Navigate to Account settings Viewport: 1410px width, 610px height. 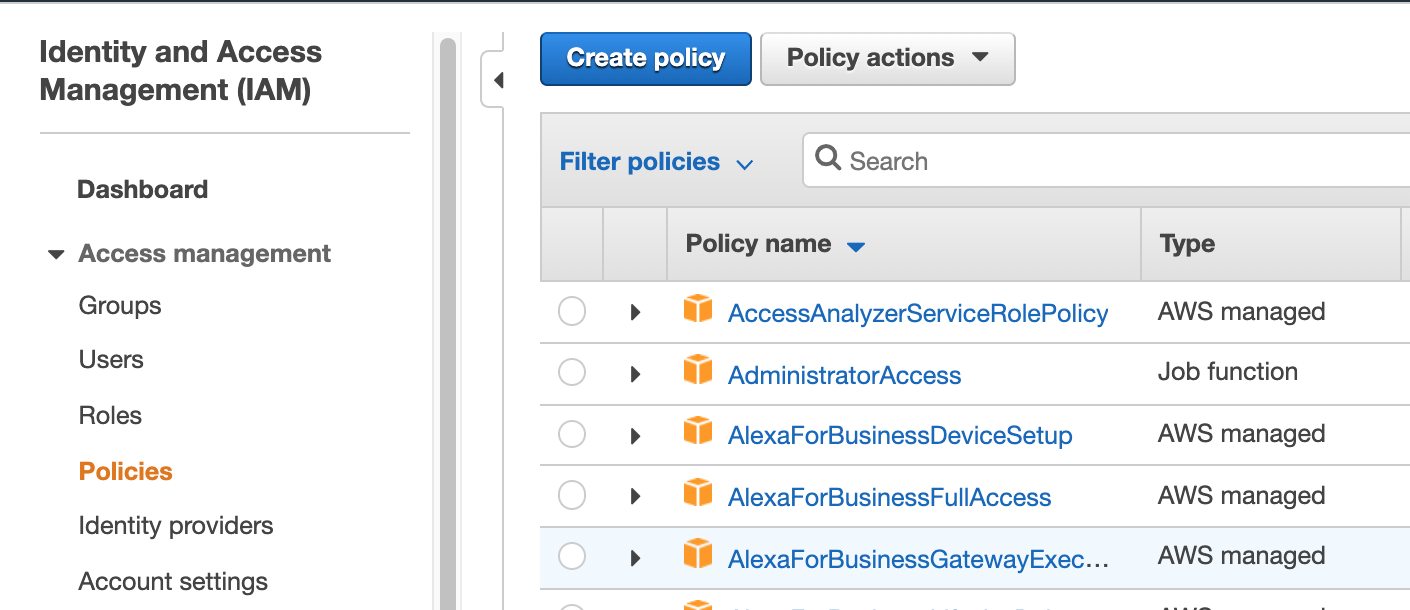click(172, 581)
